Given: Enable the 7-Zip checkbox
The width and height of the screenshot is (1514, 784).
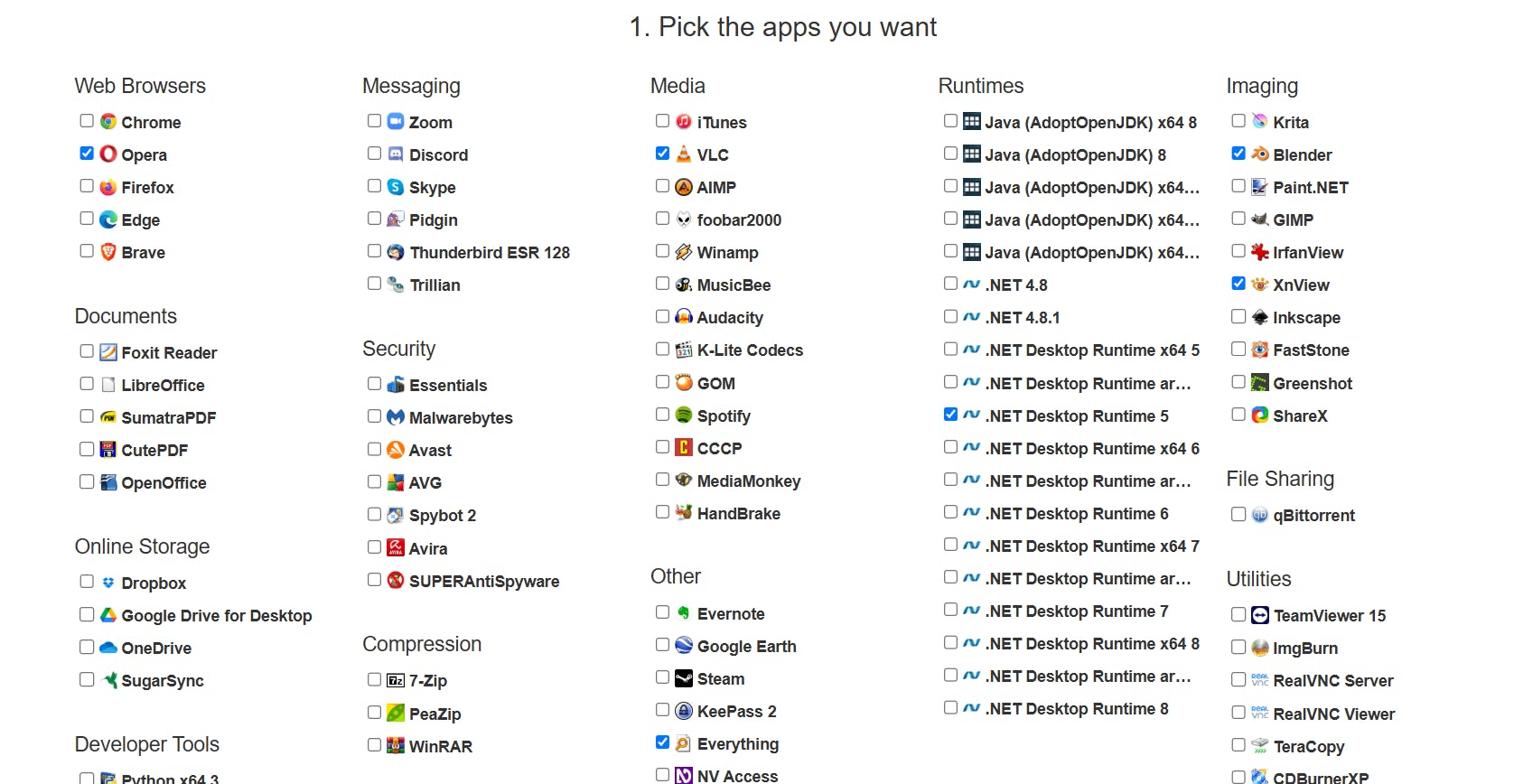Looking at the screenshot, I should coord(374,679).
